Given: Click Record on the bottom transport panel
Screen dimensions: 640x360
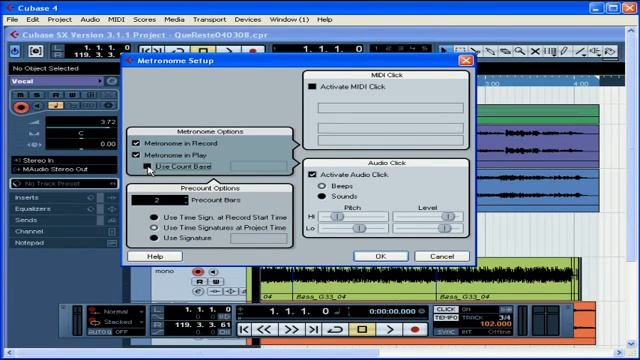Looking at the screenshot, I should [415, 329].
